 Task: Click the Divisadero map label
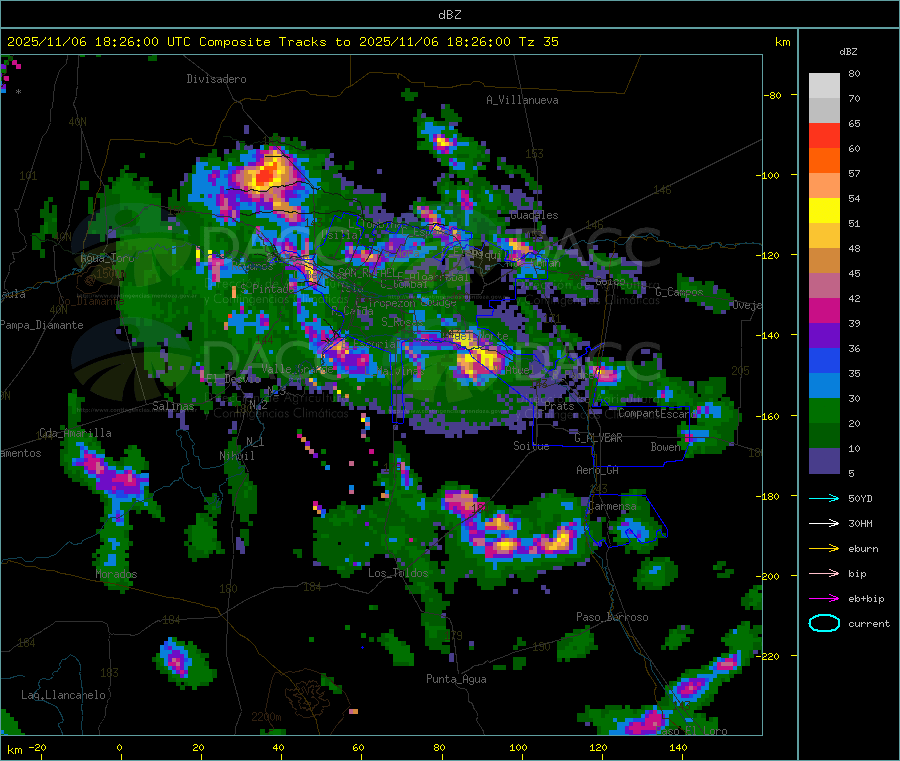[216, 79]
